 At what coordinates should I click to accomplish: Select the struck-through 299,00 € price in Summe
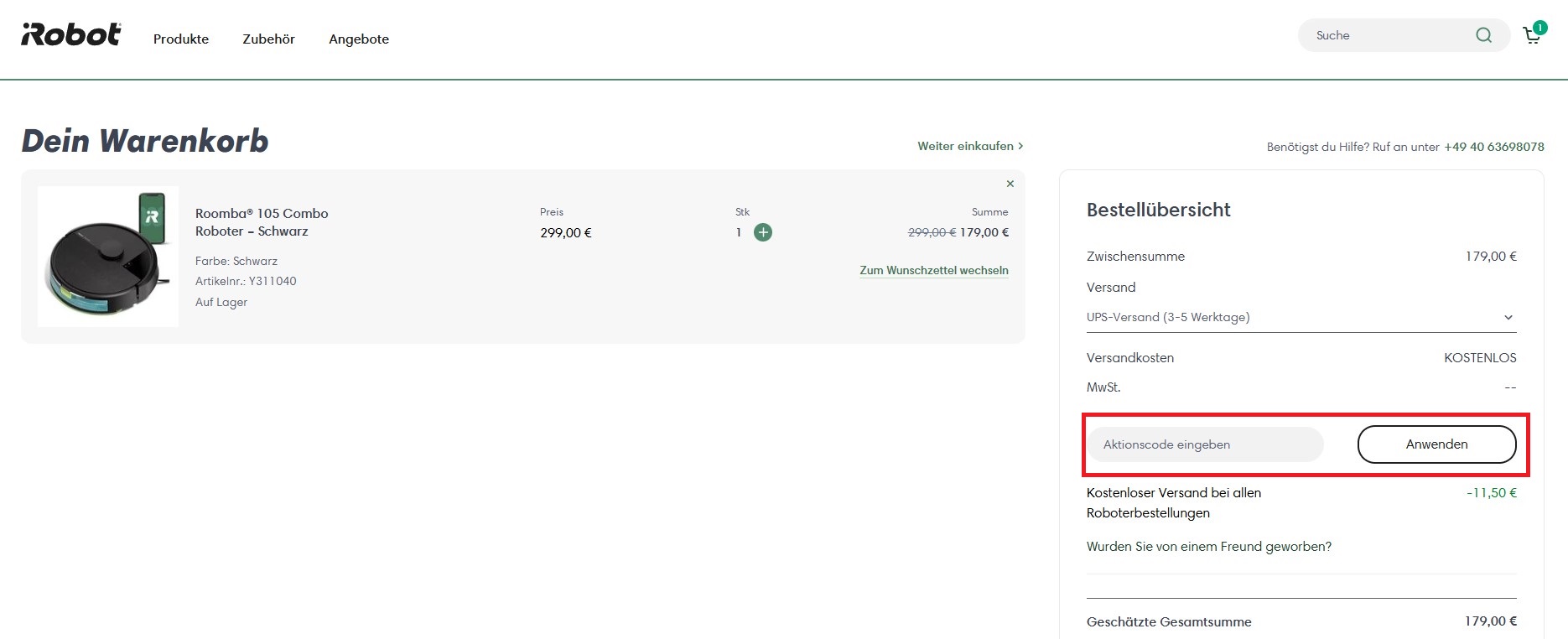[932, 232]
